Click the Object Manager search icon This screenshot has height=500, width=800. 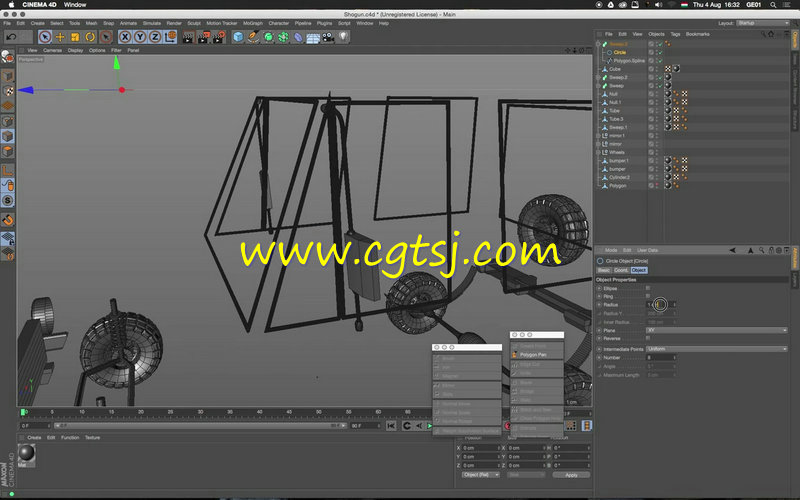[x=763, y=34]
